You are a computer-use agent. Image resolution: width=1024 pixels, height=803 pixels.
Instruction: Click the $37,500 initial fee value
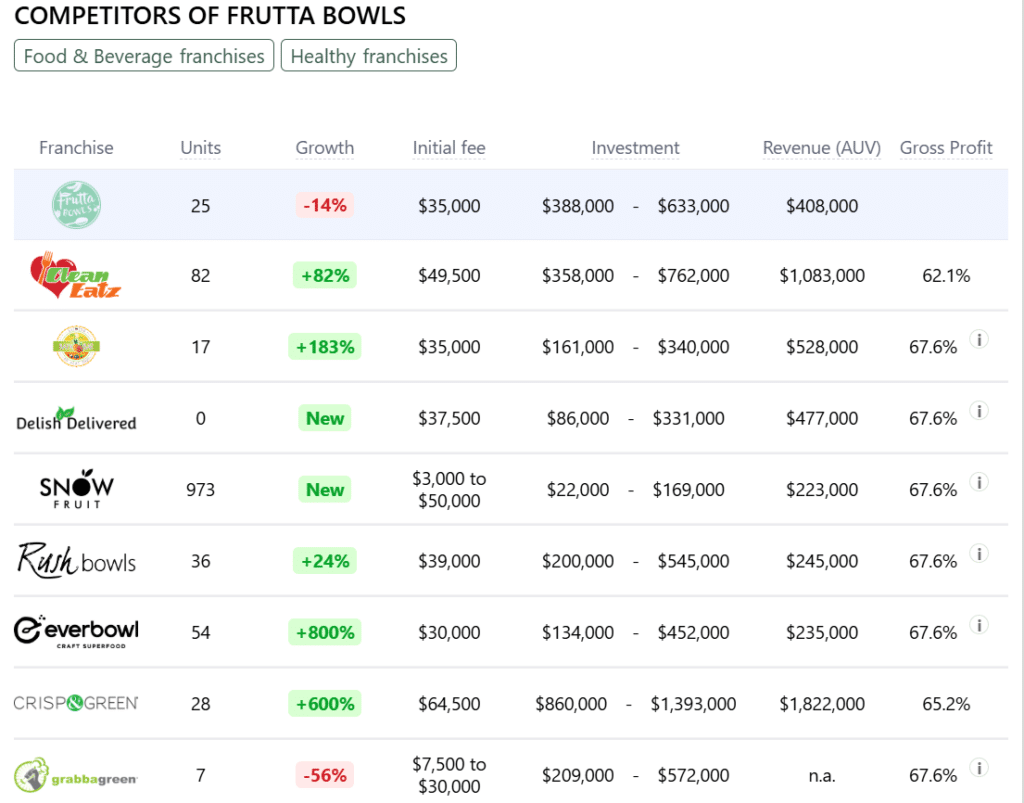tap(449, 418)
